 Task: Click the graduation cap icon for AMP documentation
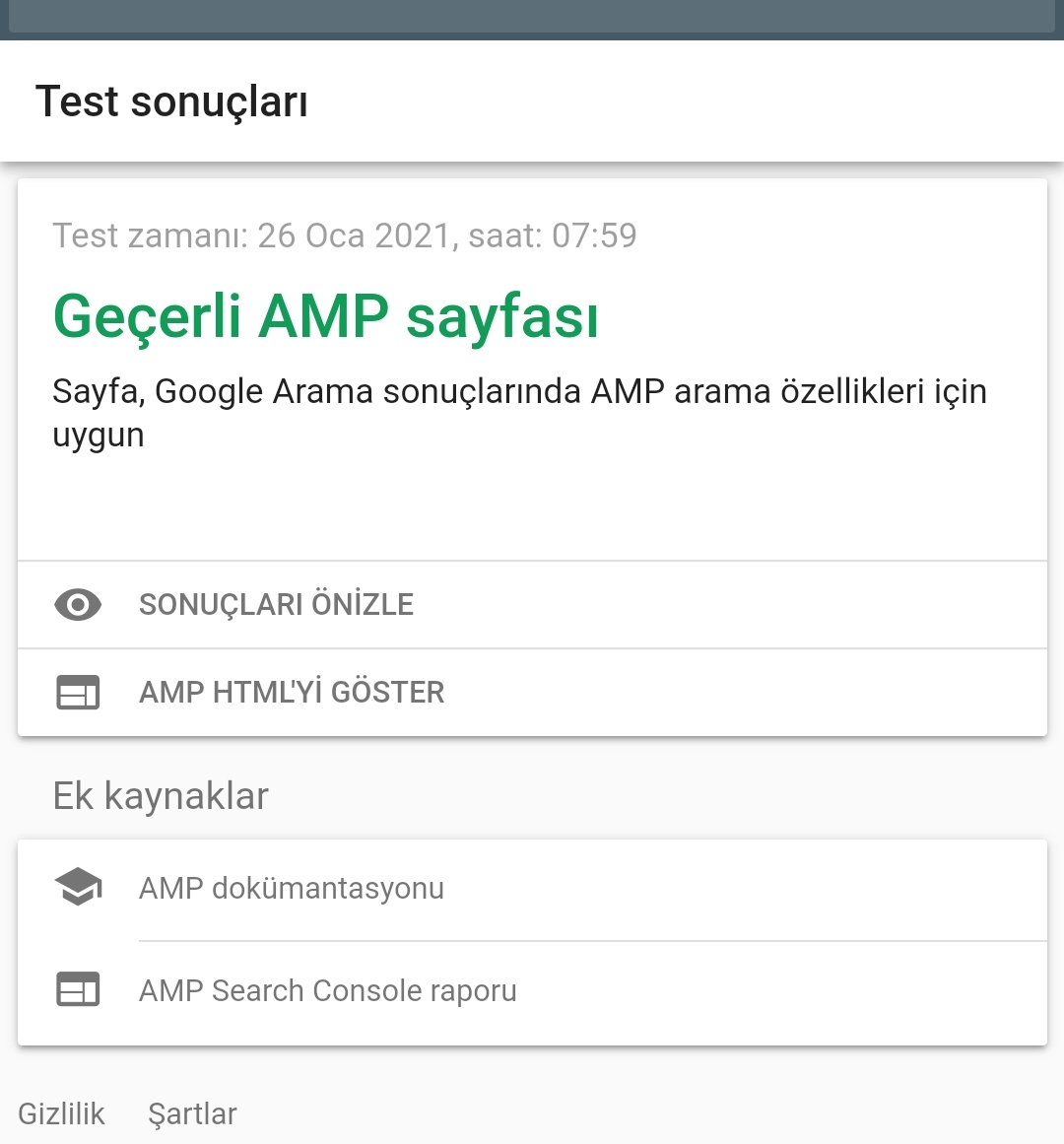(77, 887)
